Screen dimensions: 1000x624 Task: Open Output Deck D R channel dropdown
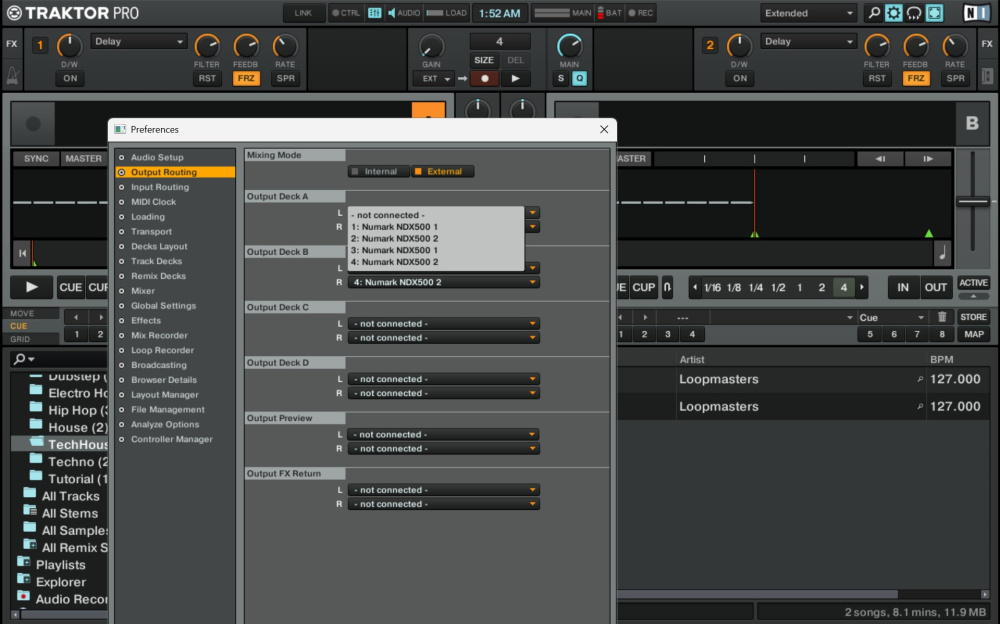(444, 393)
